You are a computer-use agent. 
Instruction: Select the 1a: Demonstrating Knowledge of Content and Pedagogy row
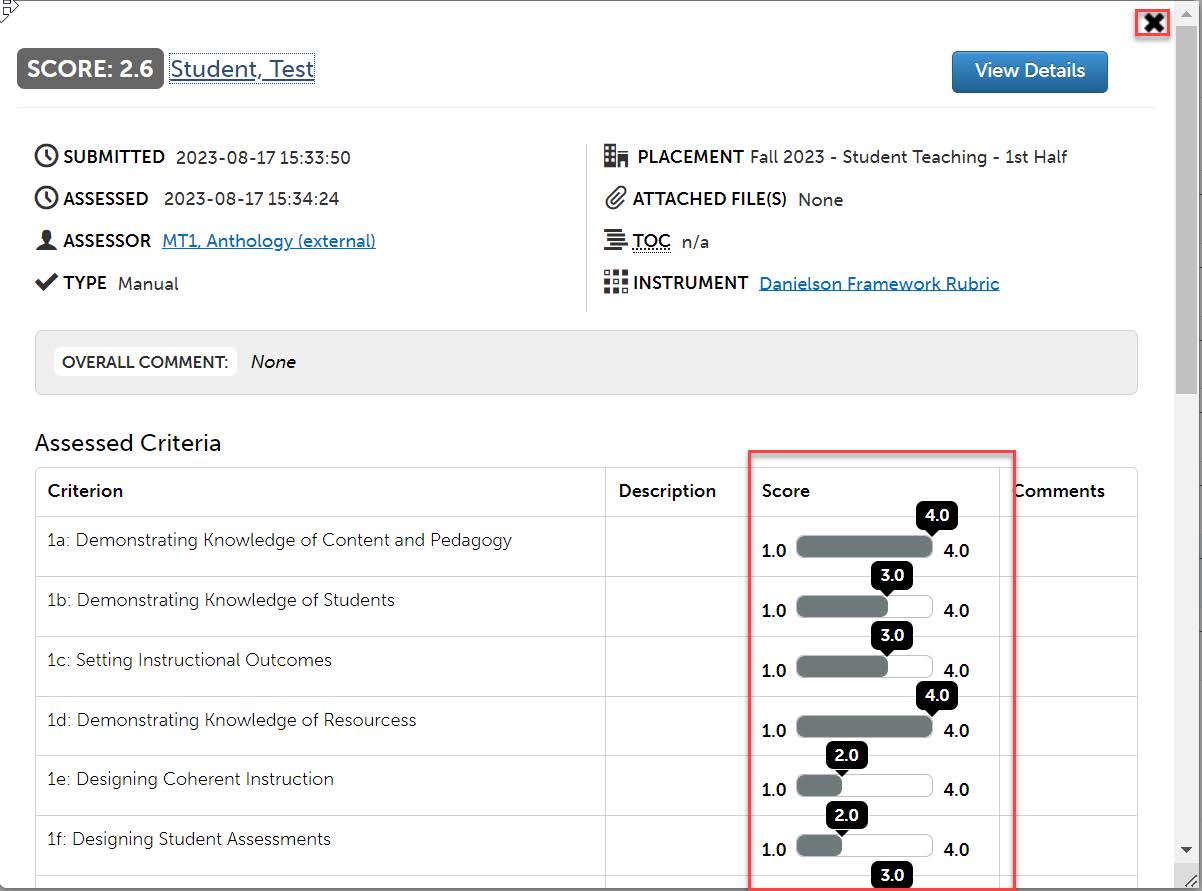[x=586, y=546]
